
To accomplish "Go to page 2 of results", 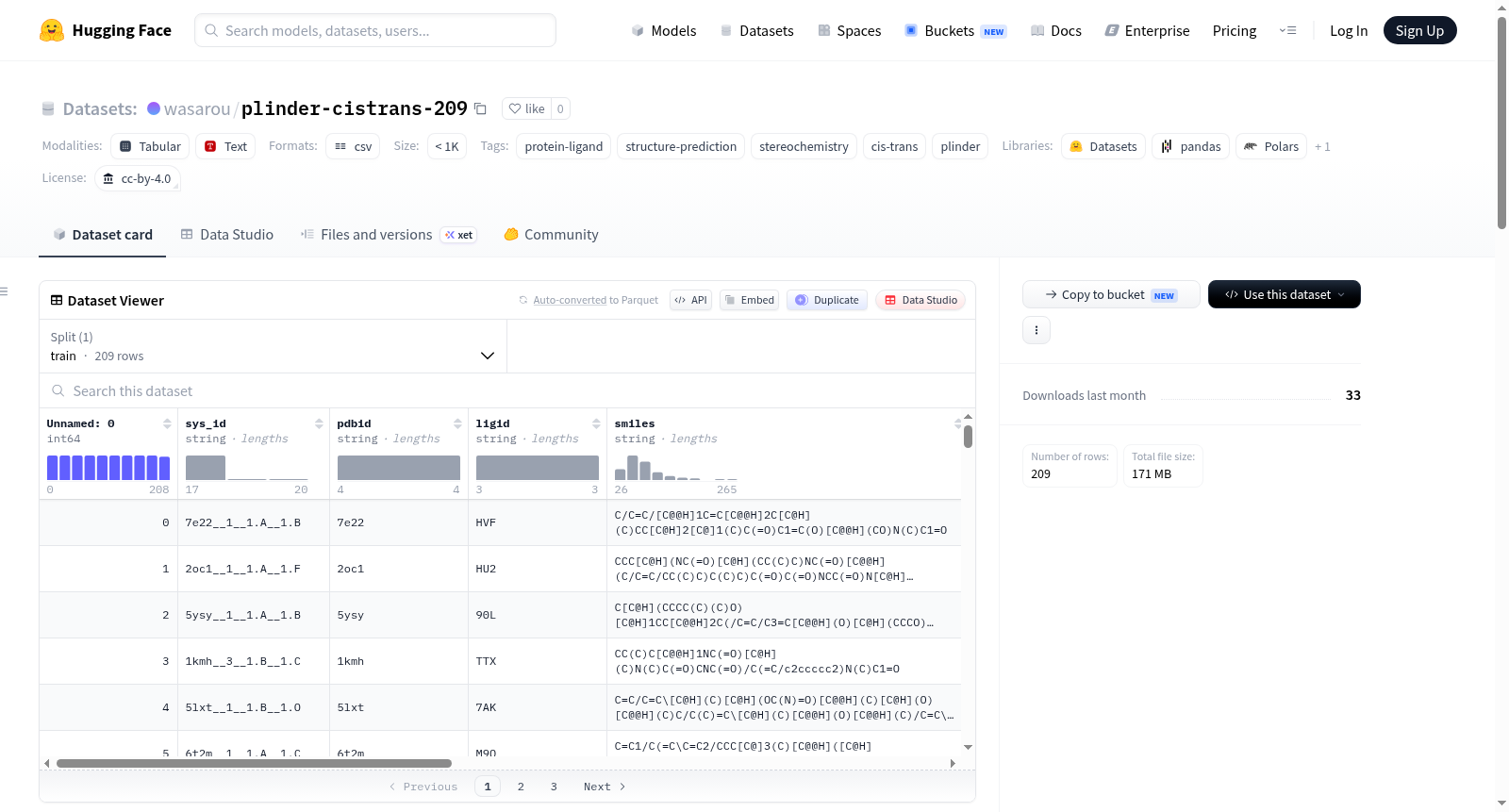I will [521, 787].
